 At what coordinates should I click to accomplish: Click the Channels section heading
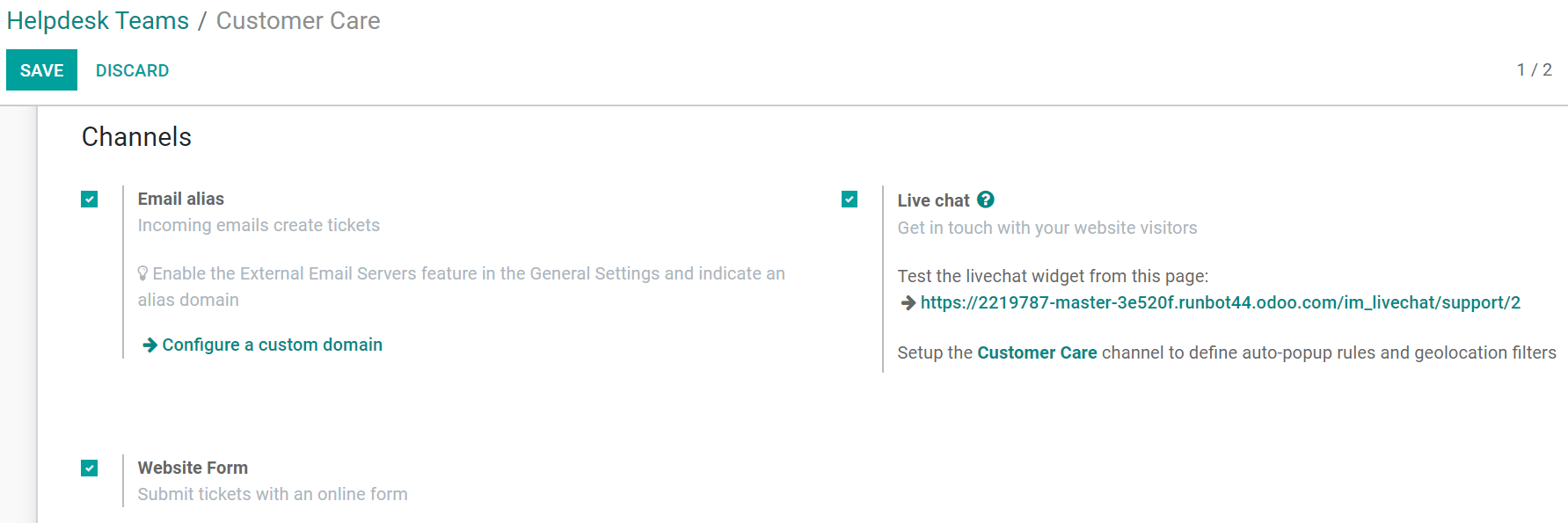[x=136, y=136]
